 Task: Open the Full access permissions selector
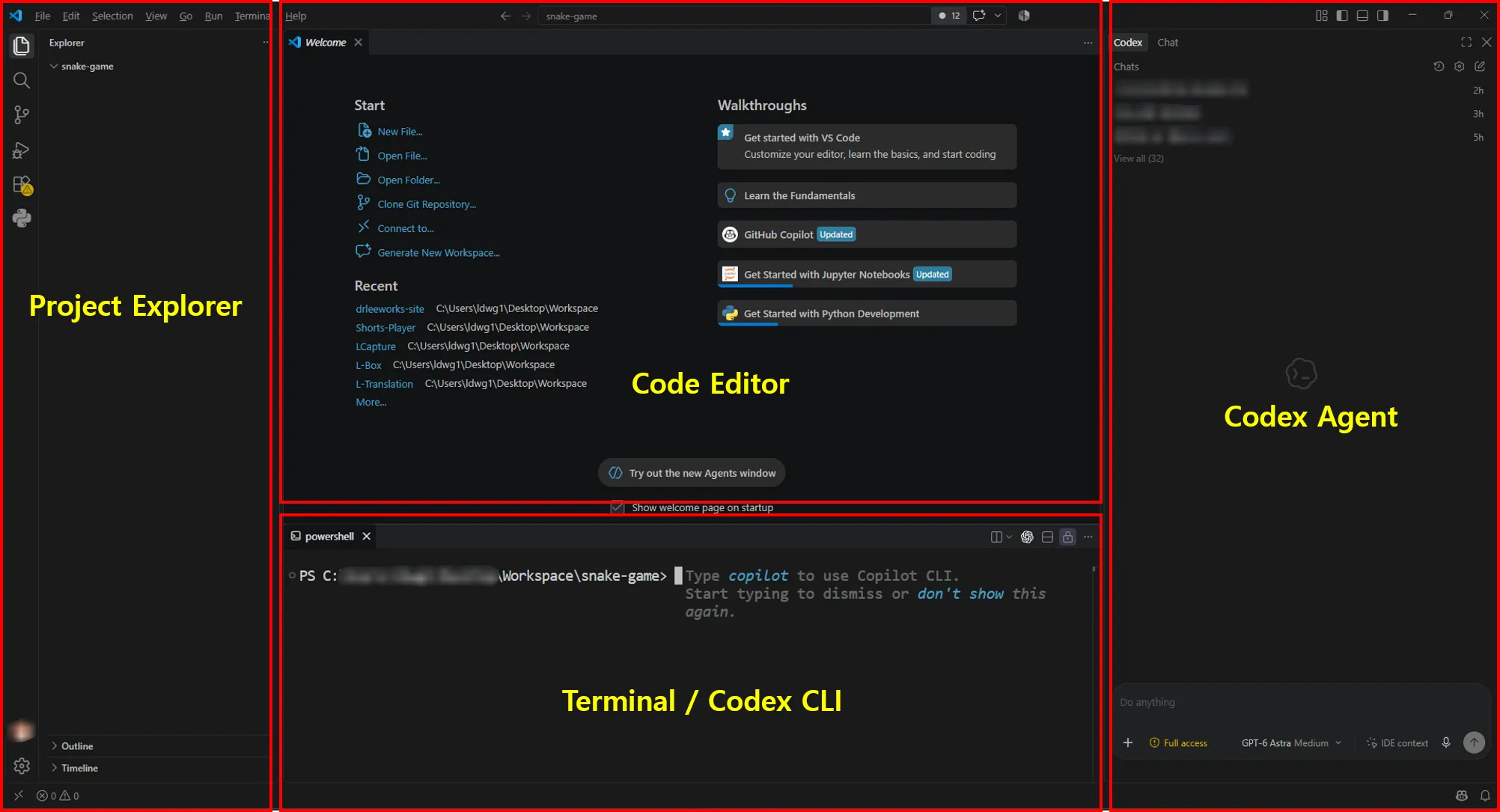(1178, 743)
